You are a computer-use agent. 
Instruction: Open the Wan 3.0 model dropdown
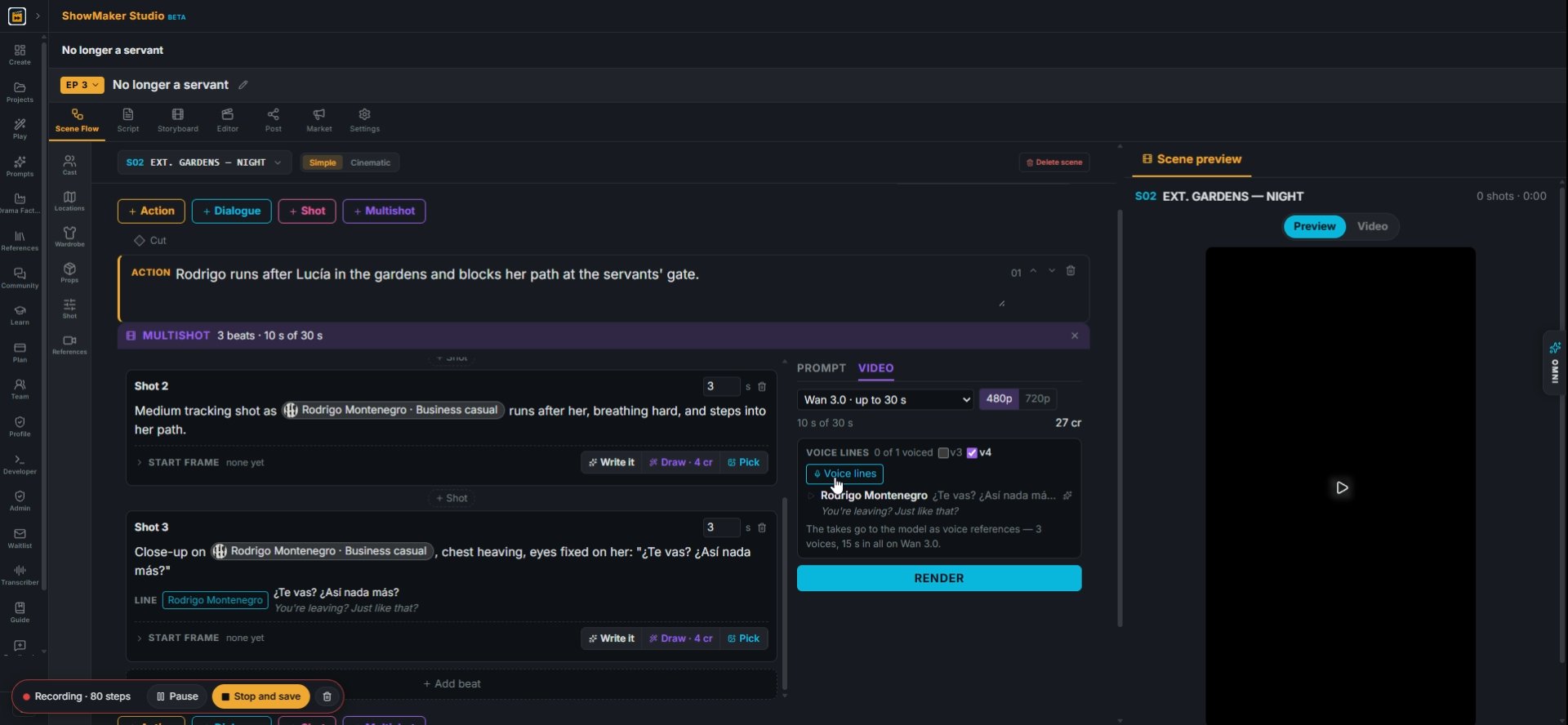pos(885,399)
